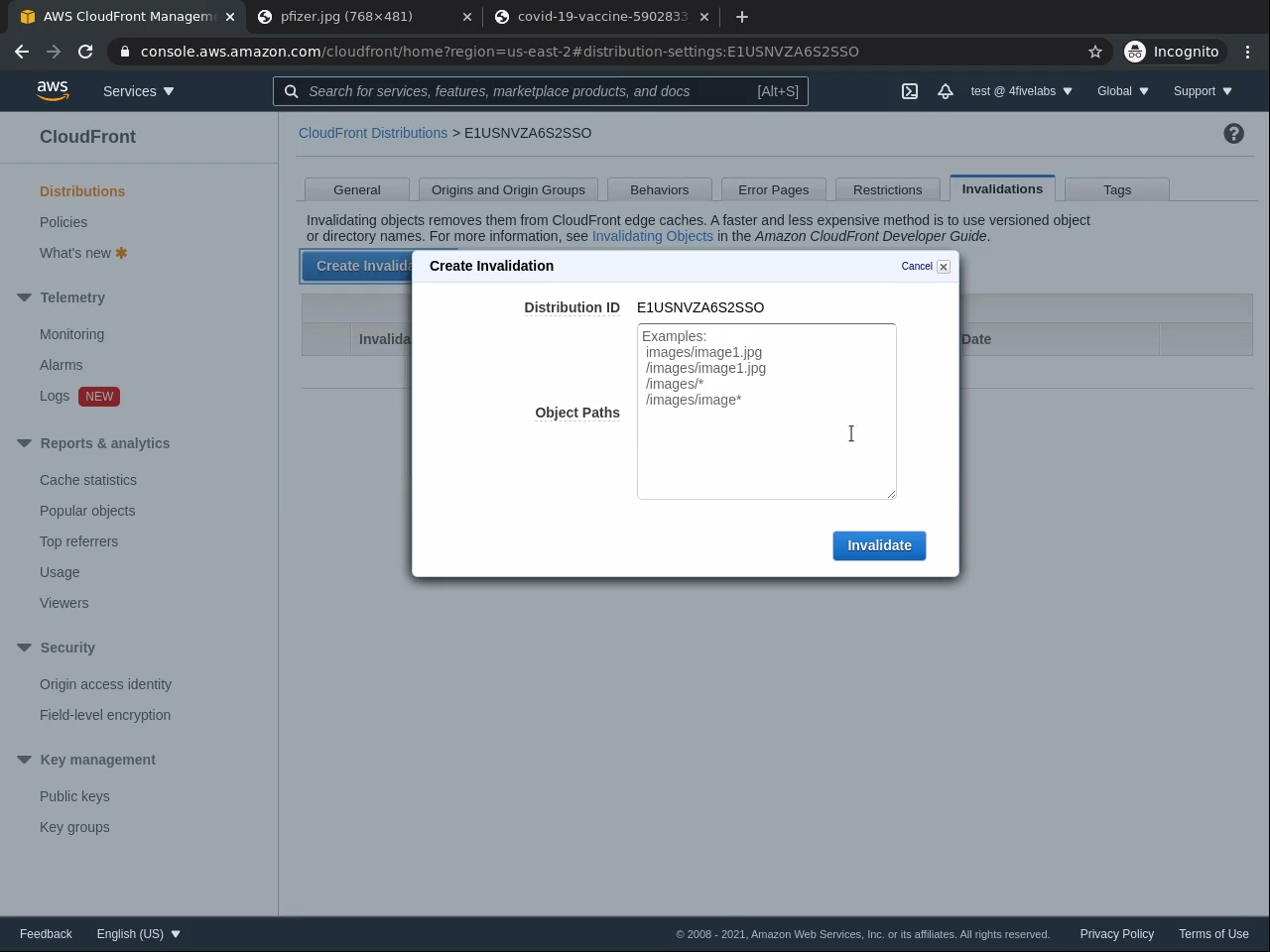Open Cache statistics in the sidebar
1270x952 pixels.
(88, 480)
